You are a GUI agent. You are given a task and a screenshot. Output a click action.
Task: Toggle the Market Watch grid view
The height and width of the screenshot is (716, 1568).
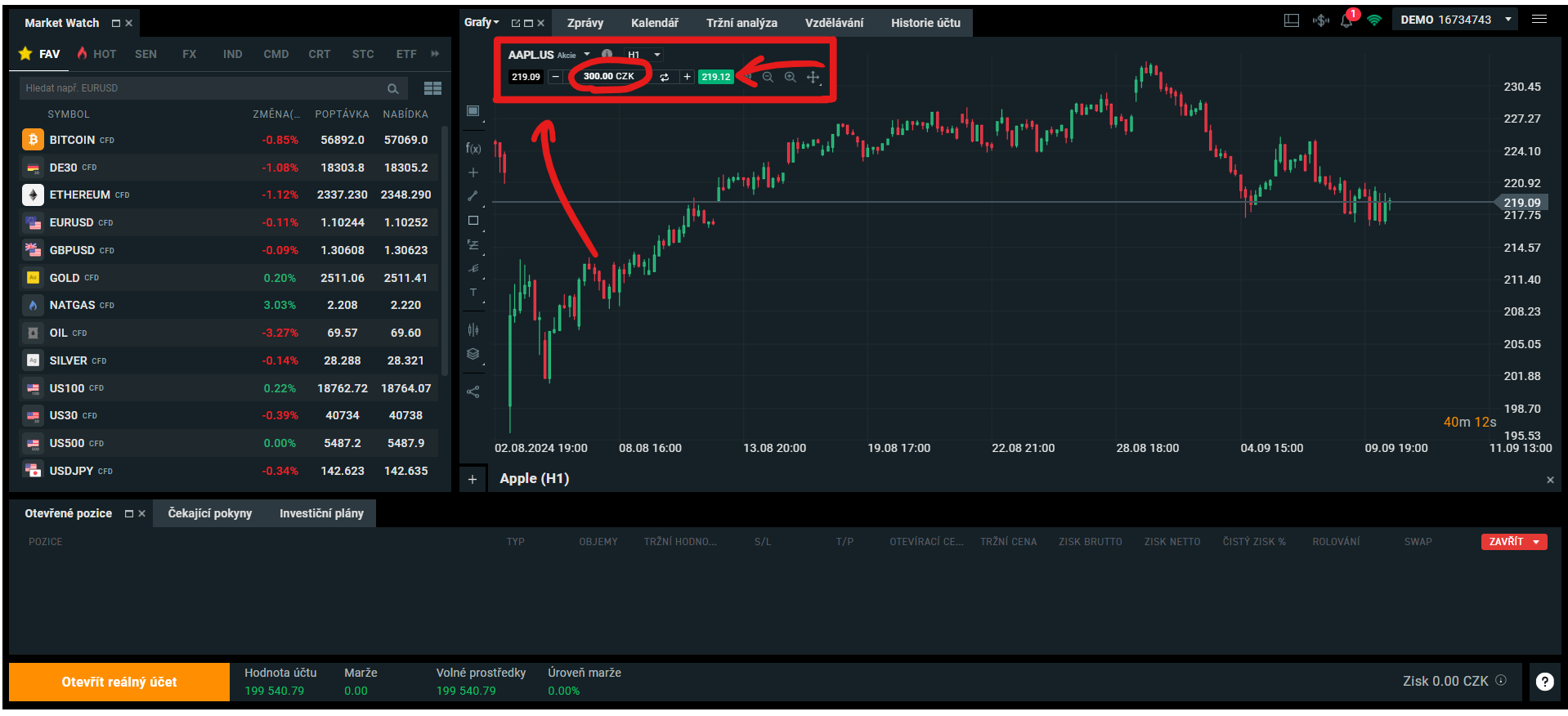tap(432, 88)
